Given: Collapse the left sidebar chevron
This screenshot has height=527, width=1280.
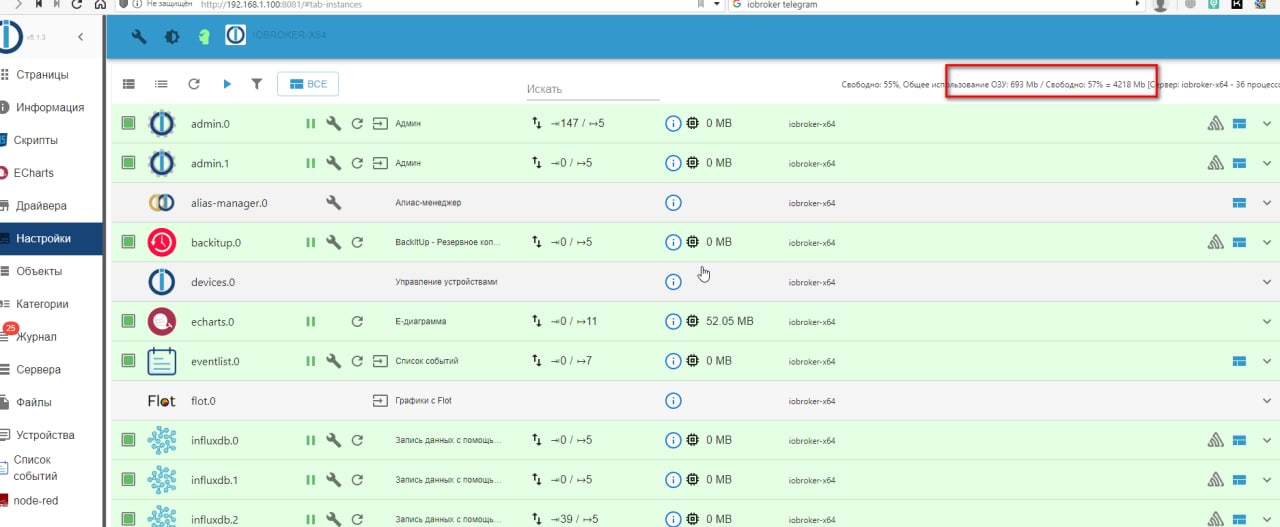Looking at the screenshot, I should (x=80, y=37).
